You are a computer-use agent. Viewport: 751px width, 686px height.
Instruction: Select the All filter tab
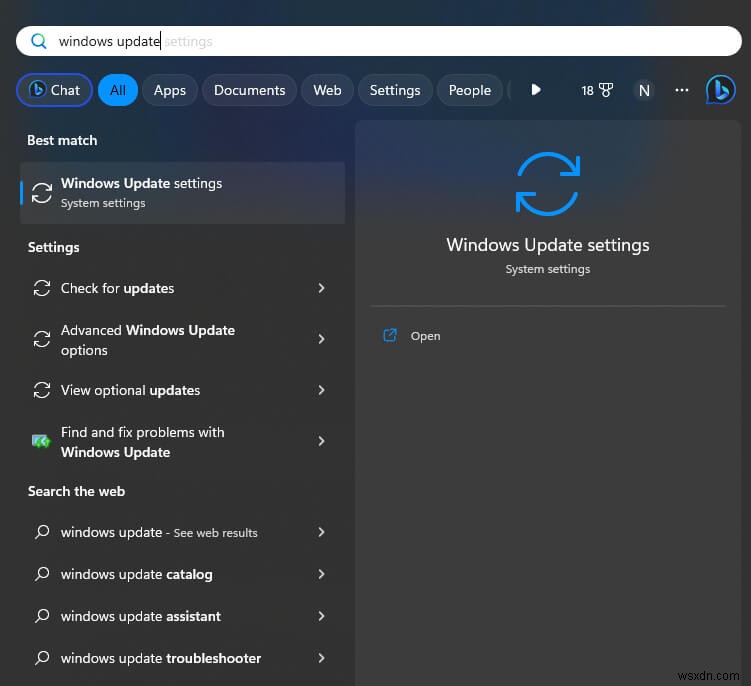click(x=118, y=90)
